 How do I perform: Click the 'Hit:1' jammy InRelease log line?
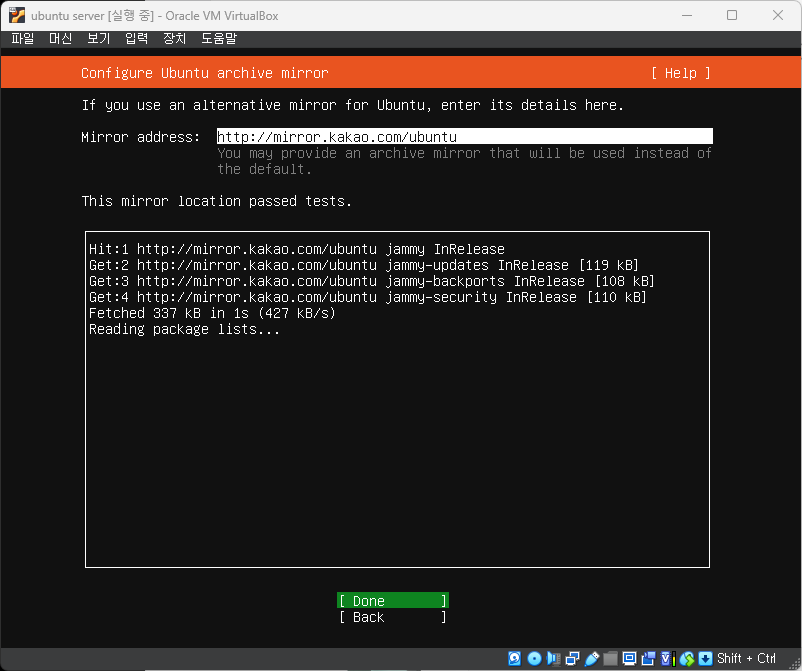point(297,249)
